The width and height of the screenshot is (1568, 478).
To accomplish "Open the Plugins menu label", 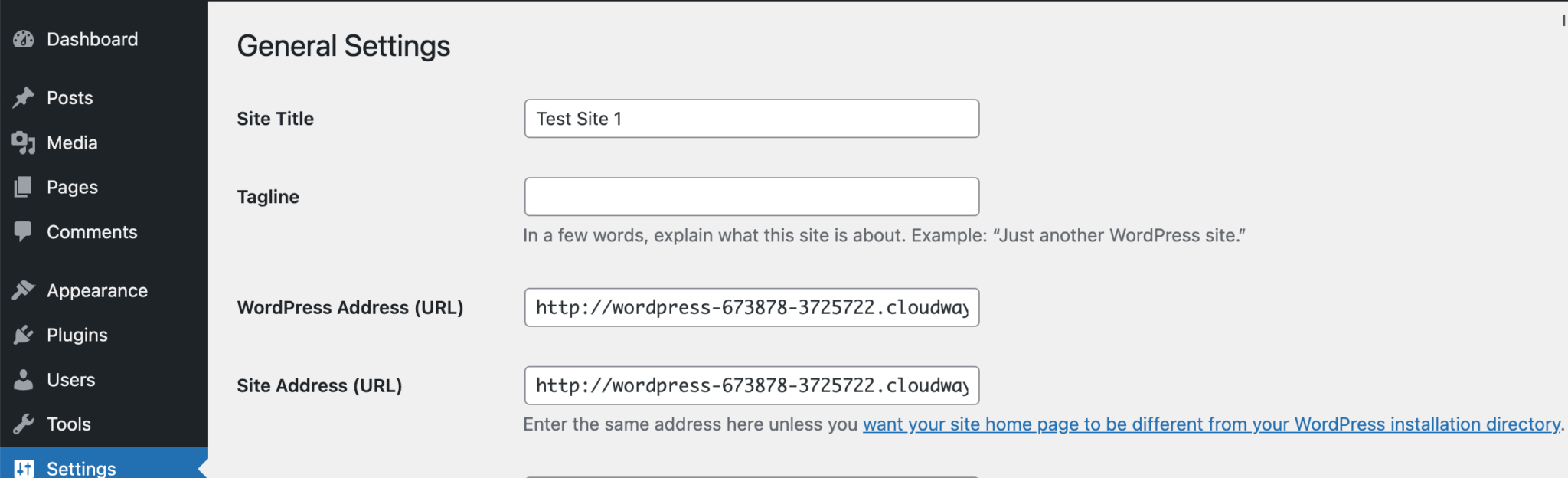I will 77,335.
